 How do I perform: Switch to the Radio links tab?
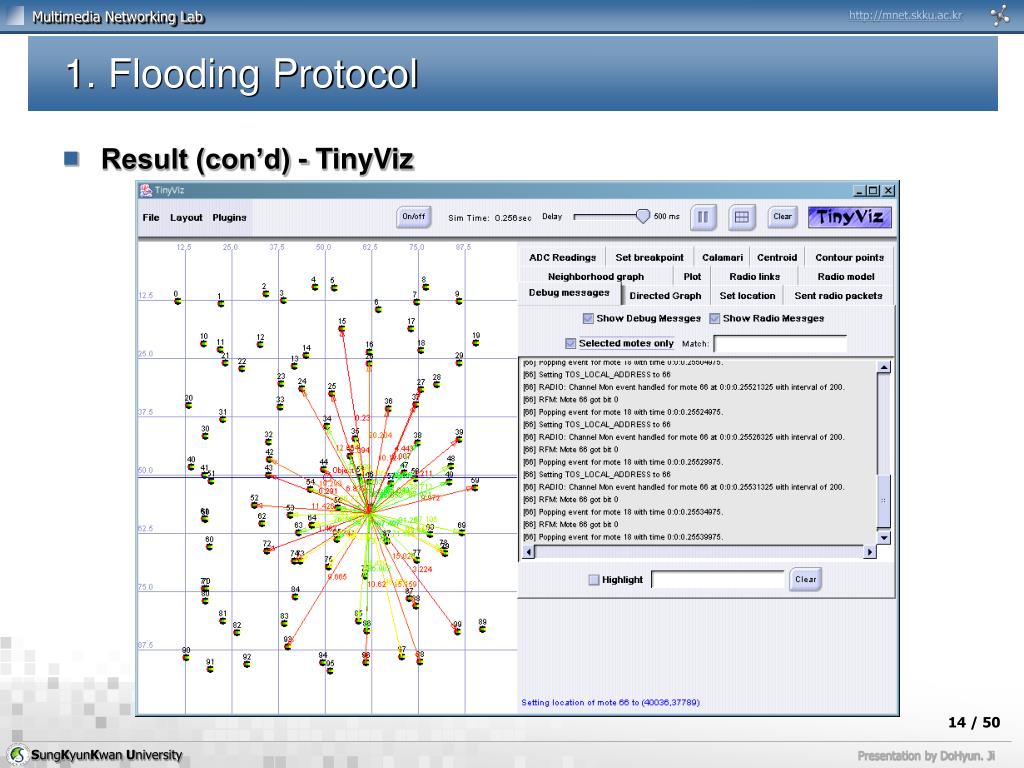point(754,276)
